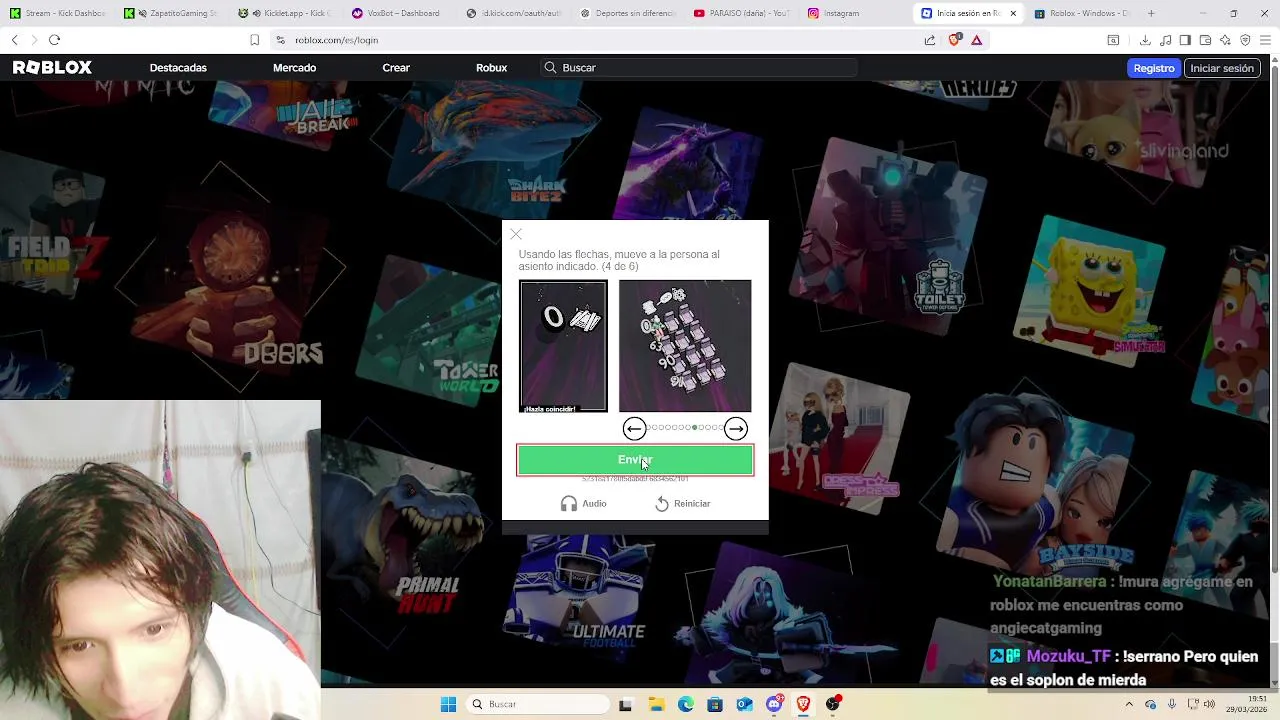Switch to Deportes sin diferencia tab

628,13
